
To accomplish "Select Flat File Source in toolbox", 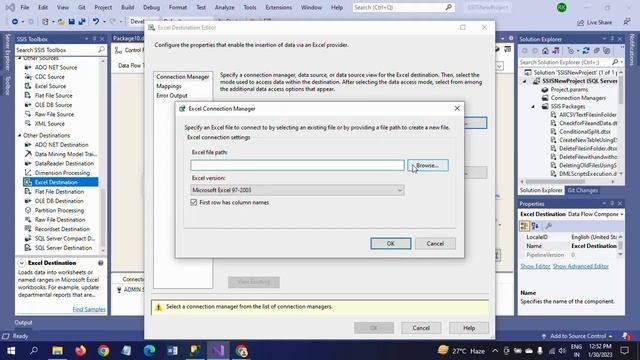I will pos(53,96).
